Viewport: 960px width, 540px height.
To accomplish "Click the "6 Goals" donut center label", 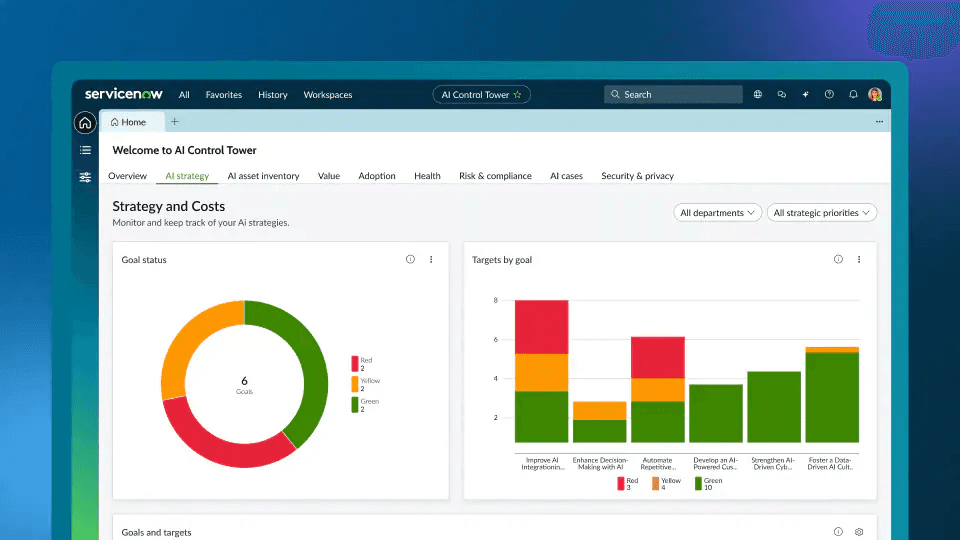I will point(244,384).
